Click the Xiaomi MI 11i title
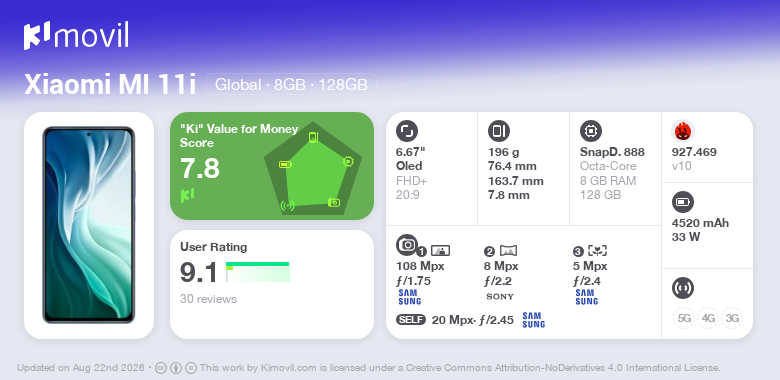The width and height of the screenshot is (780, 380). click(x=110, y=85)
